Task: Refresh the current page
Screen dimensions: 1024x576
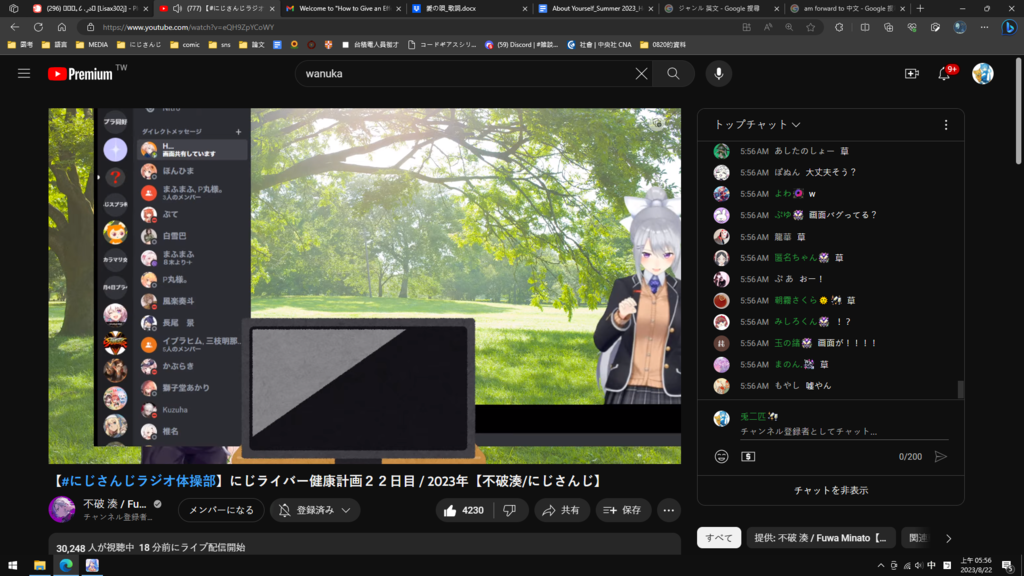Action: [x=39, y=27]
